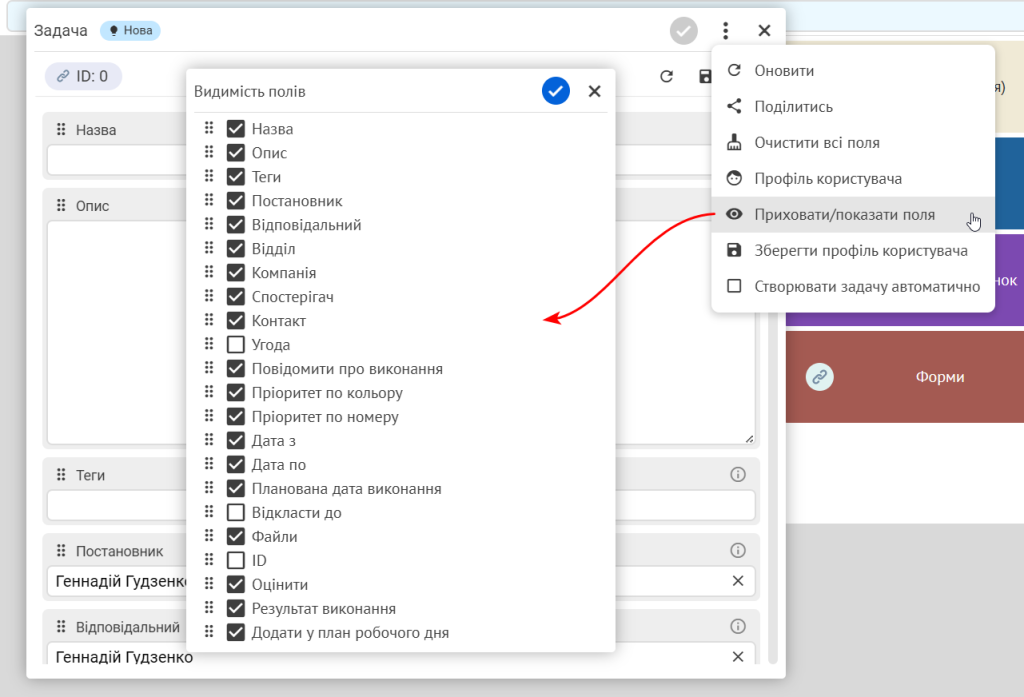Uncheck the Файли checkbox
Image resolution: width=1024 pixels, height=697 pixels.
click(x=236, y=536)
